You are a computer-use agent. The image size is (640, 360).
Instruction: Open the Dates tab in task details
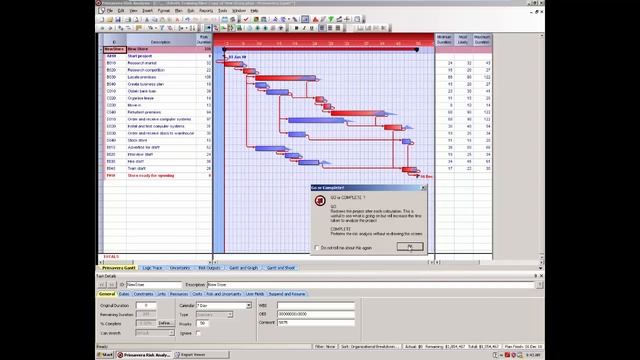124,294
